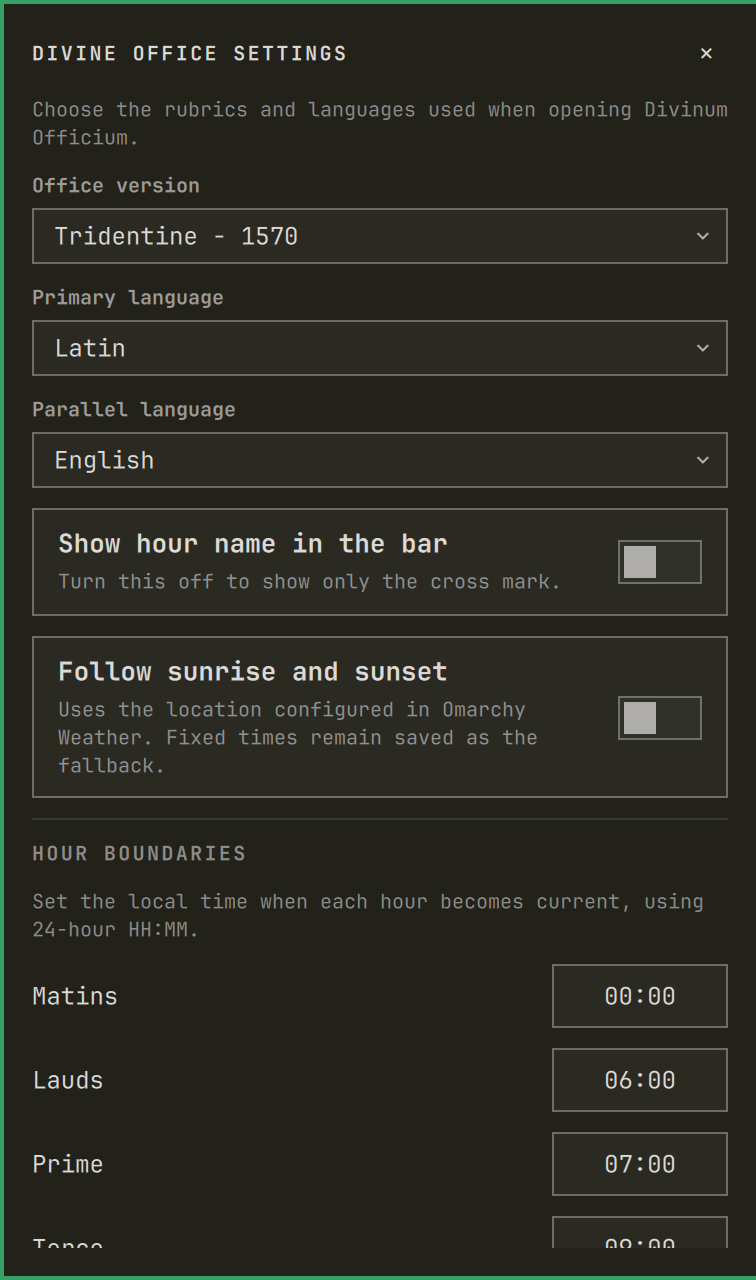Click 'Choose the rubrics and languages' description
Screen dimensions: 756x1280
tap(380, 123)
